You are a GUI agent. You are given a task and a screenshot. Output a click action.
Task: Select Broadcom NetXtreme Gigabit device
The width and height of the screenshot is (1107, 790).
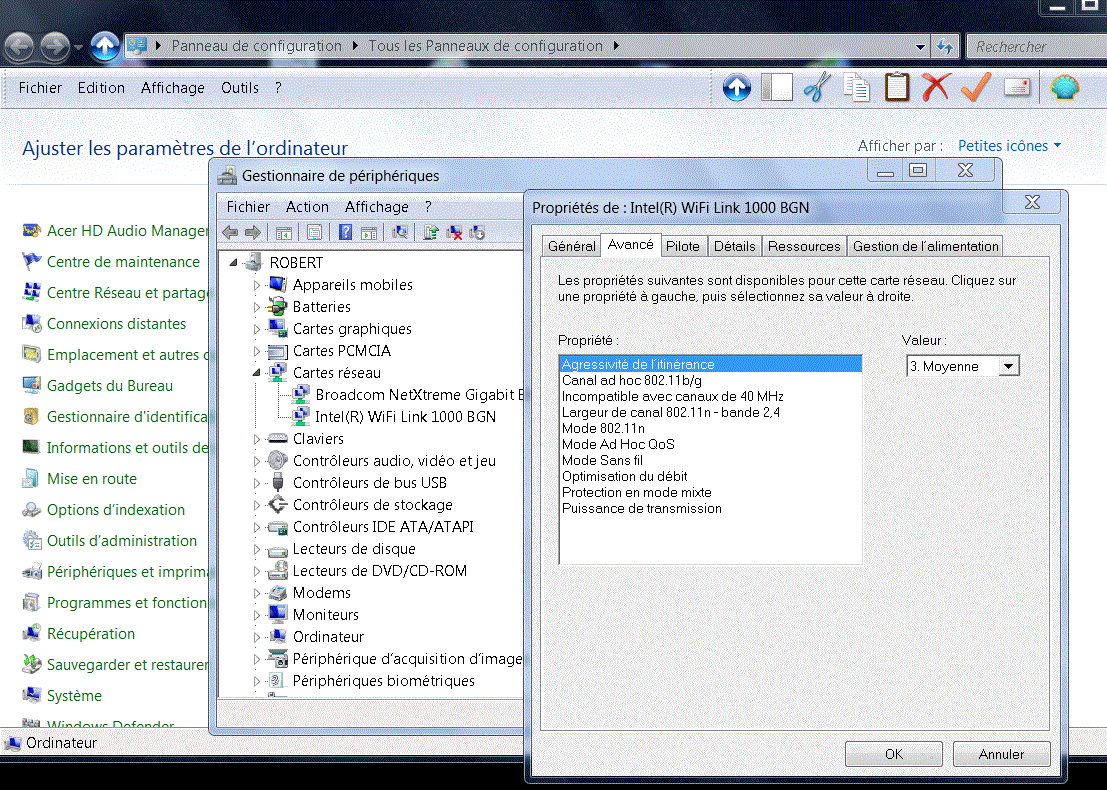point(419,395)
